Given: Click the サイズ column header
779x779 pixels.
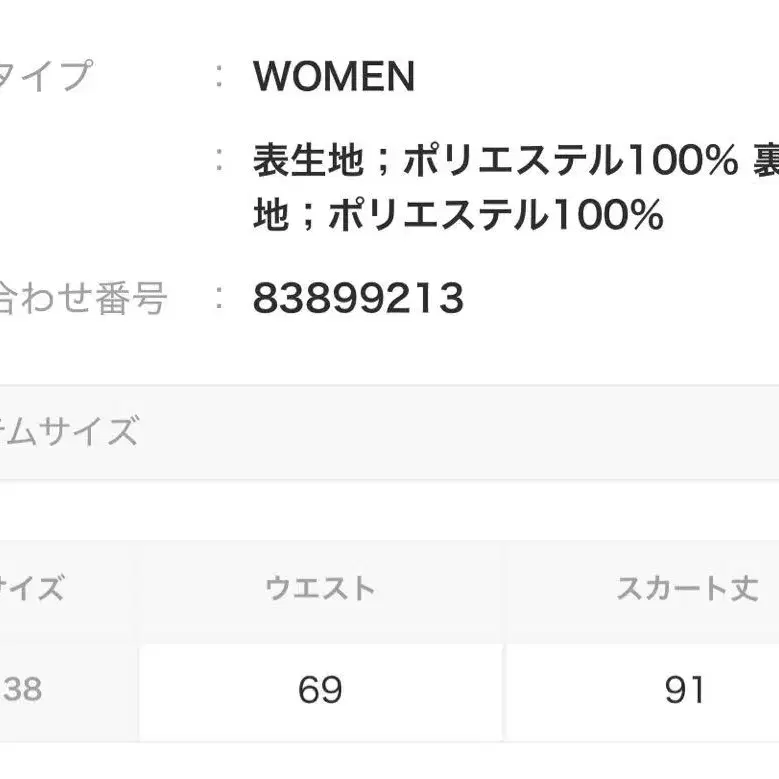Looking at the screenshot, I should pyautogui.click(x=33, y=588).
